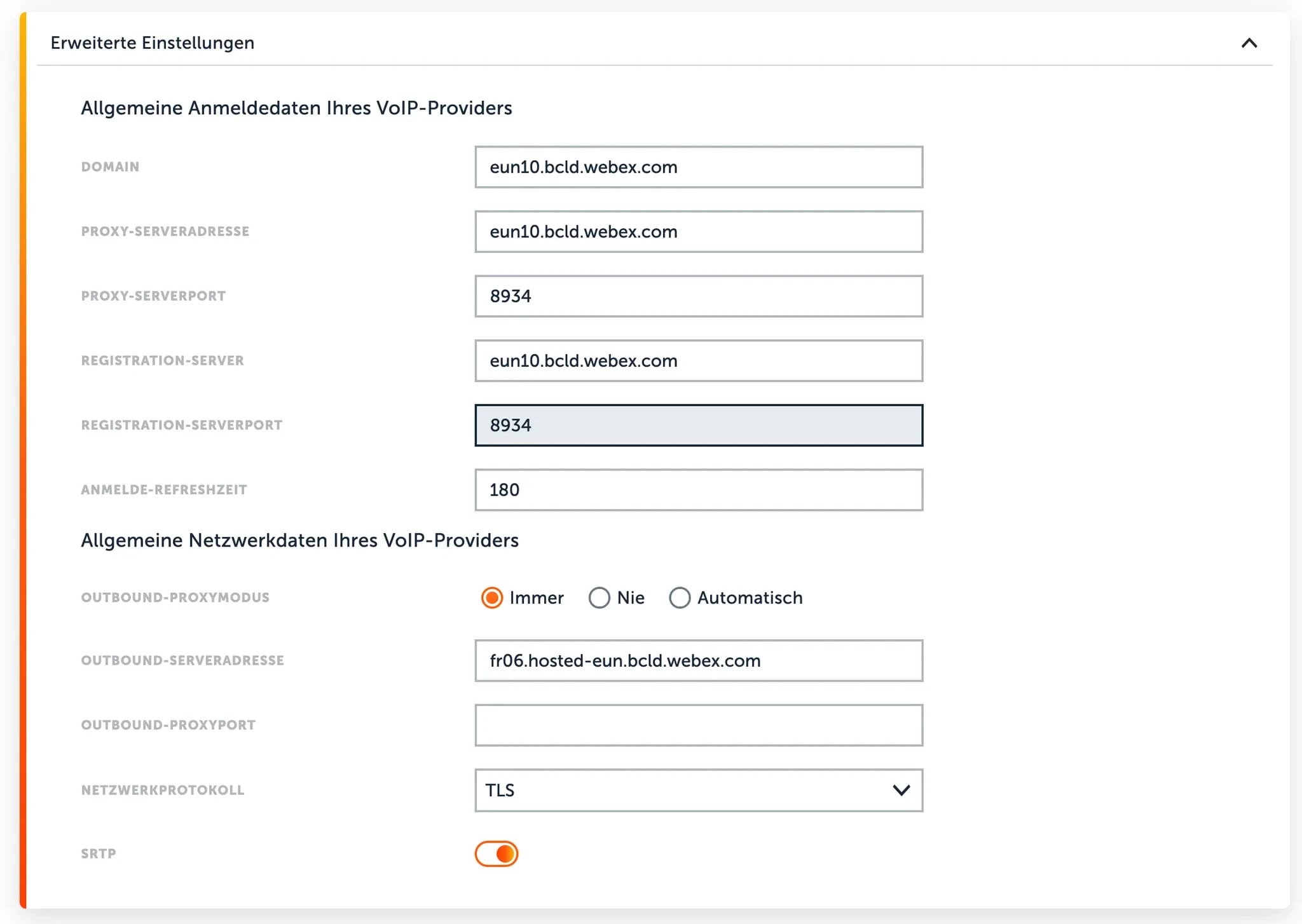1302x924 pixels.
Task: Click the Netzwerkprotokoll dropdown arrow
Action: click(x=901, y=790)
